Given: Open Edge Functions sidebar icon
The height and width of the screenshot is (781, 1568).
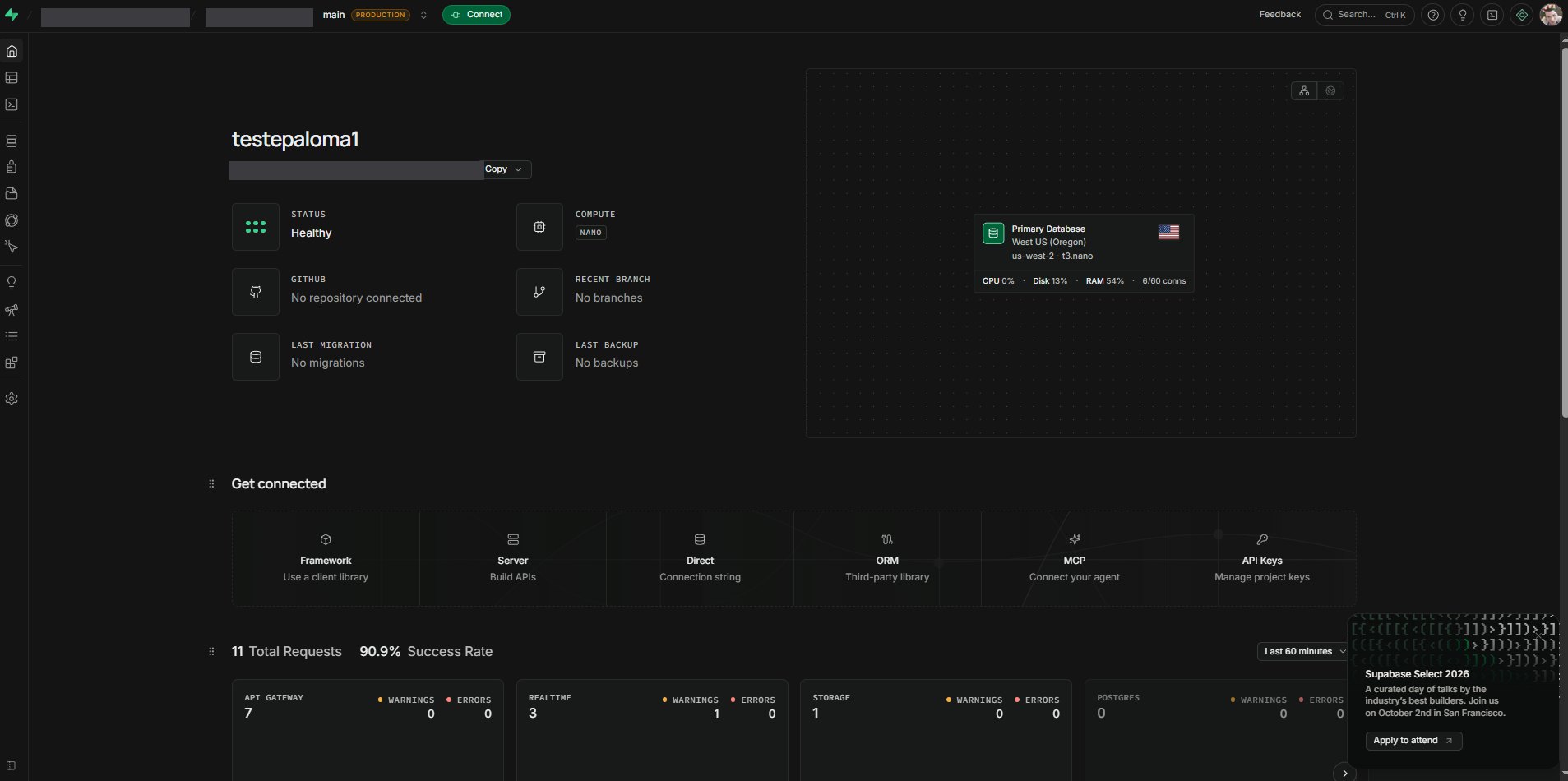Looking at the screenshot, I should point(12,220).
